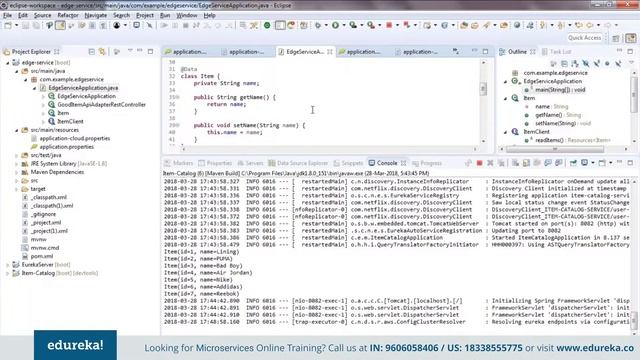Screen dimensions: 640x360
Task: Click the Console vertical scrollbar thumb
Action: point(634,320)
